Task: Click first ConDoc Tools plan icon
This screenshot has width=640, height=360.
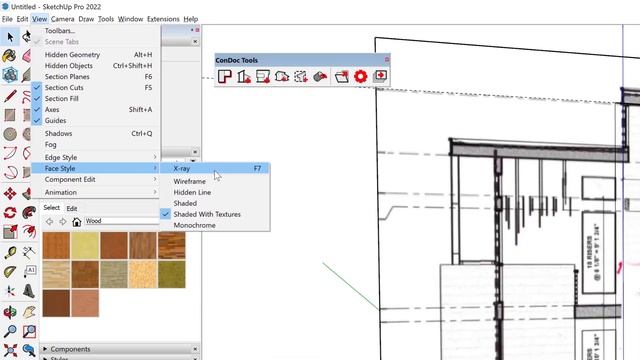Action: pos(224,76)
